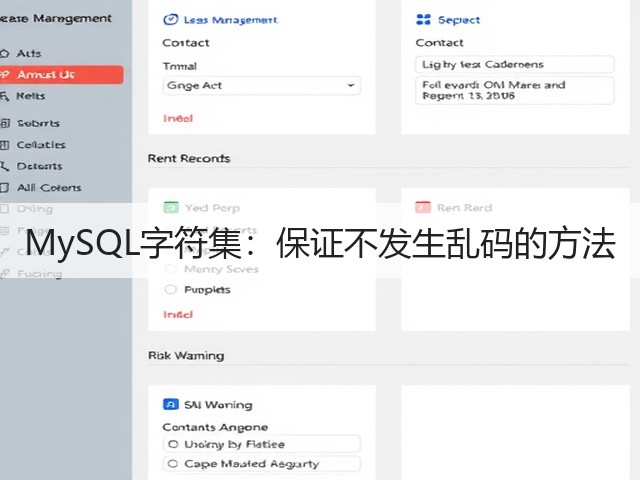This screenshot has height=480, width=640.
Task: Select the Pueplets radio option
Action: coord(171,289)
